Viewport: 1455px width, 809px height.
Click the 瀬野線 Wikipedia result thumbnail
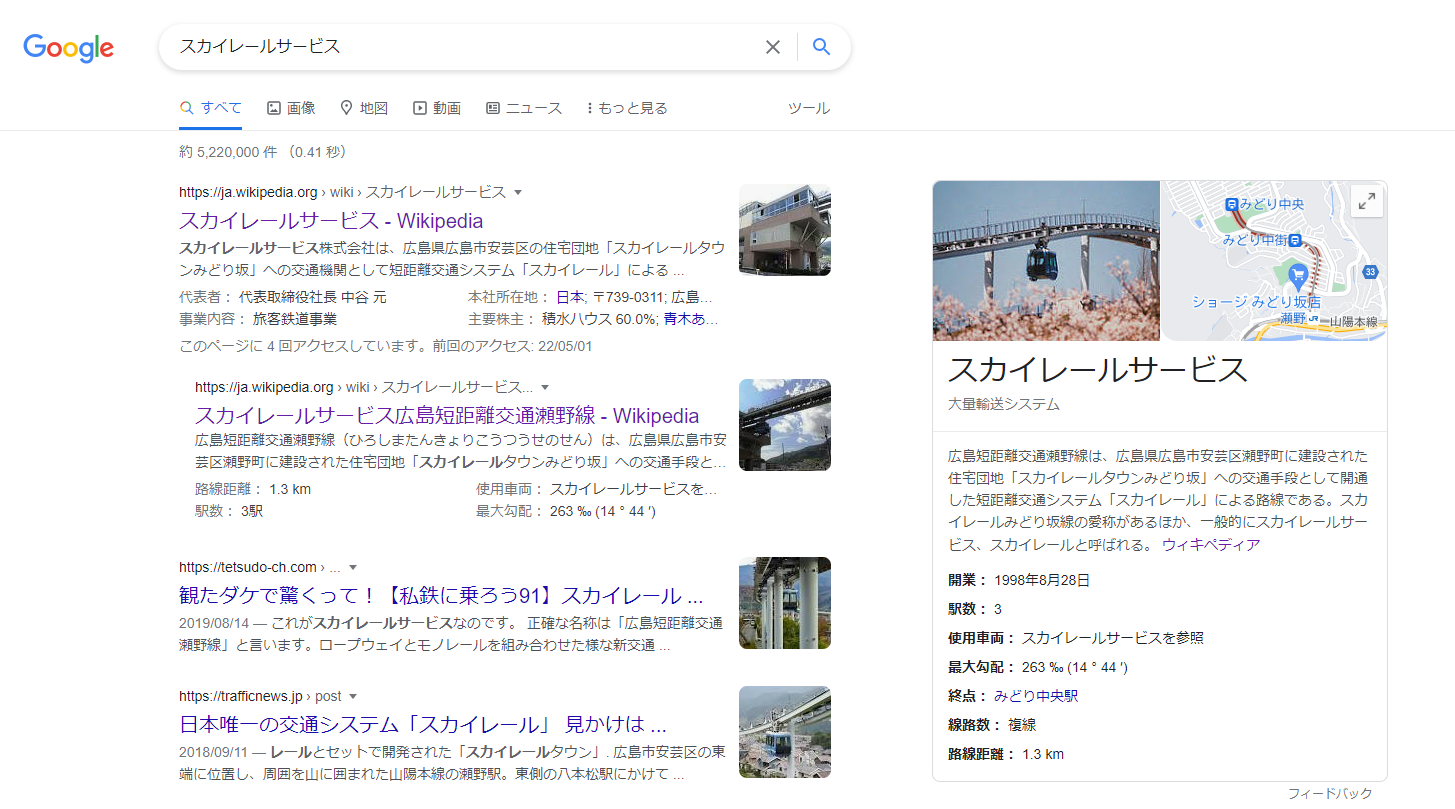click(785, 425)
